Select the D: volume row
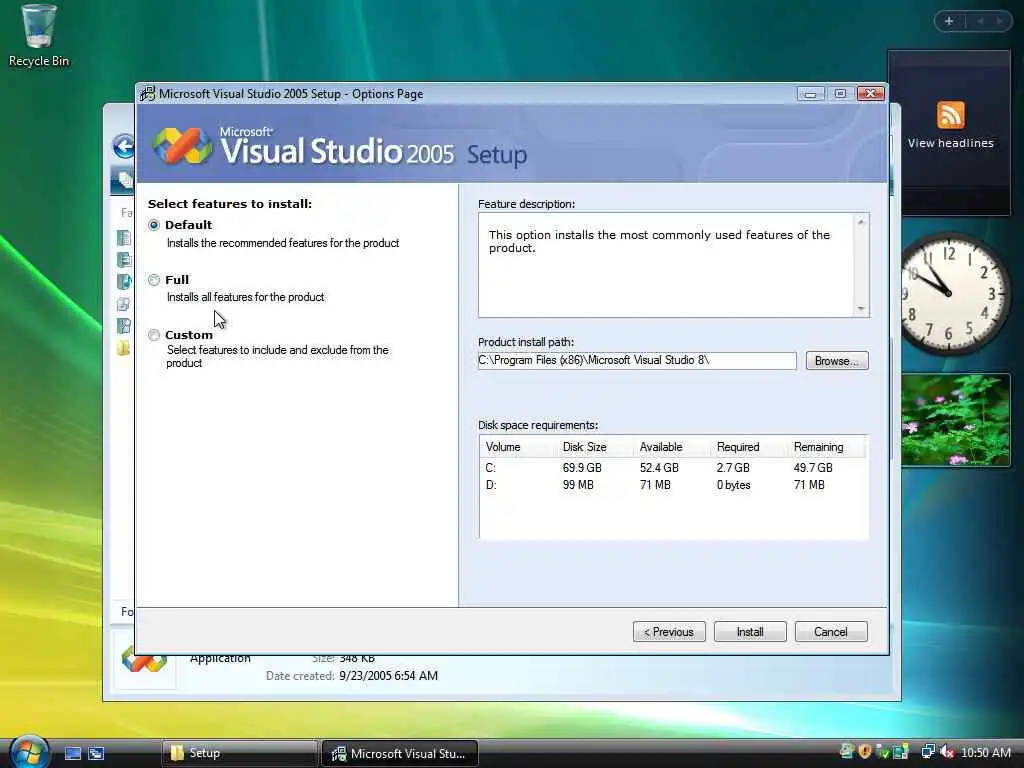The image size is (1024, 768). coord(673,485)
